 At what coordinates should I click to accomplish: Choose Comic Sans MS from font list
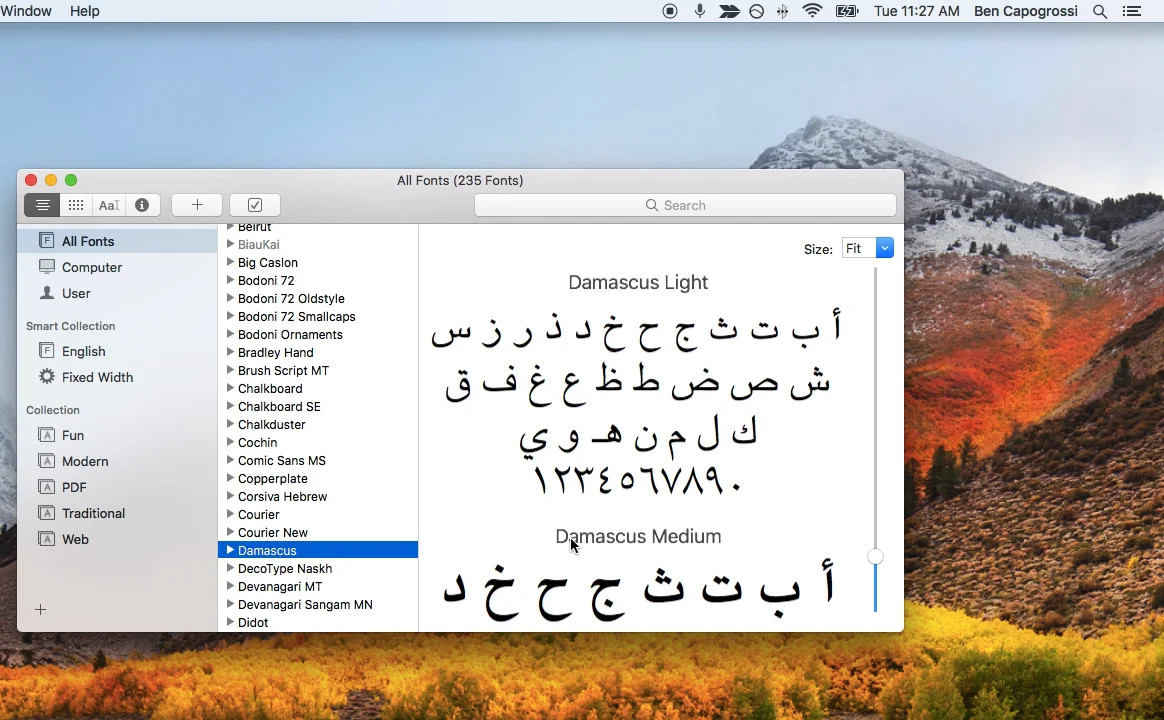point(282,460)
